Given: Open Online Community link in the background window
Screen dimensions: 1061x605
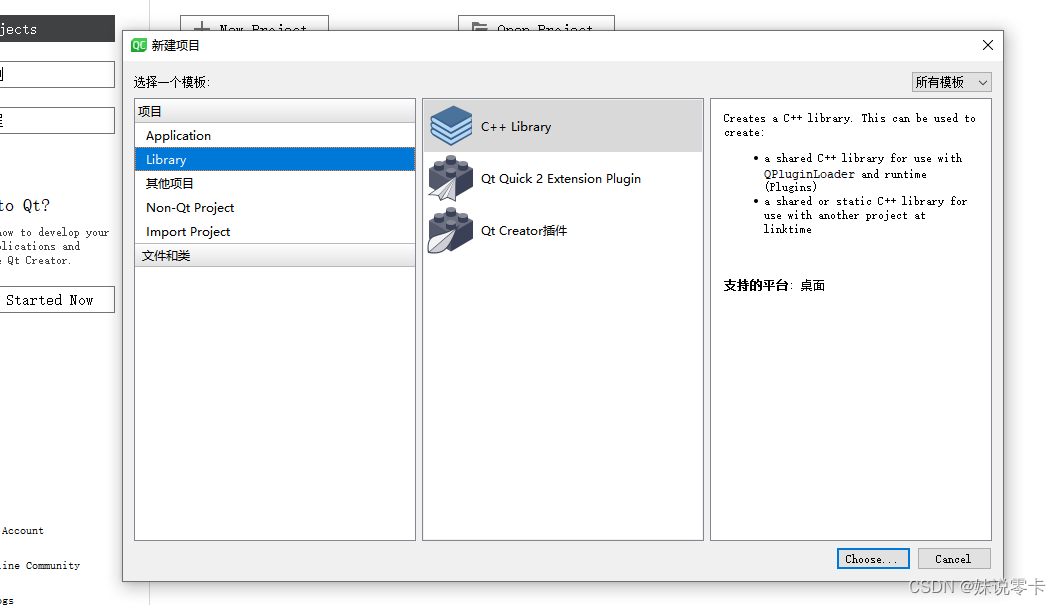Looking at the screenshot, I should coord(40,566).
